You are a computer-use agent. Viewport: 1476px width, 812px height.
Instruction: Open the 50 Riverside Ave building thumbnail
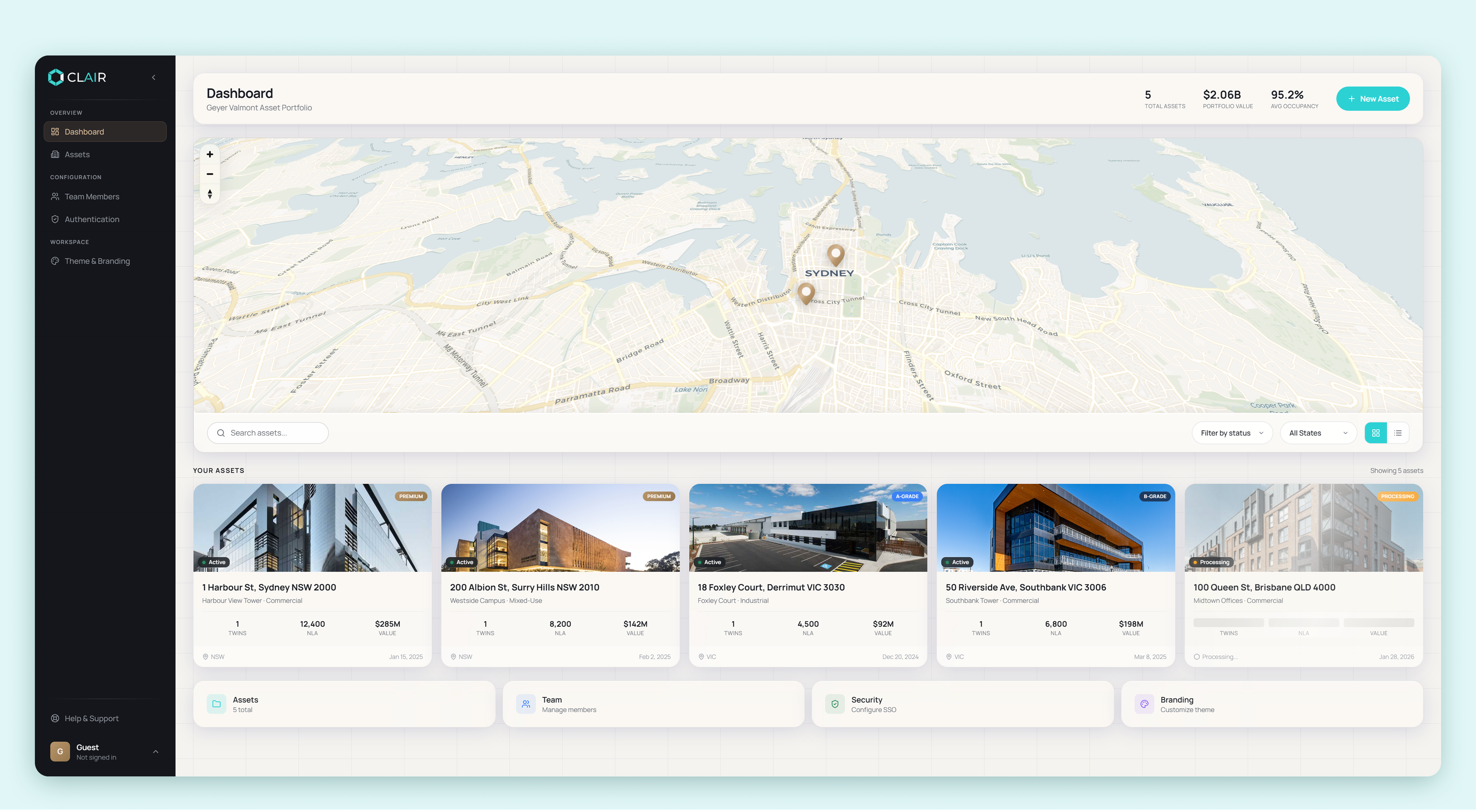1056,527
